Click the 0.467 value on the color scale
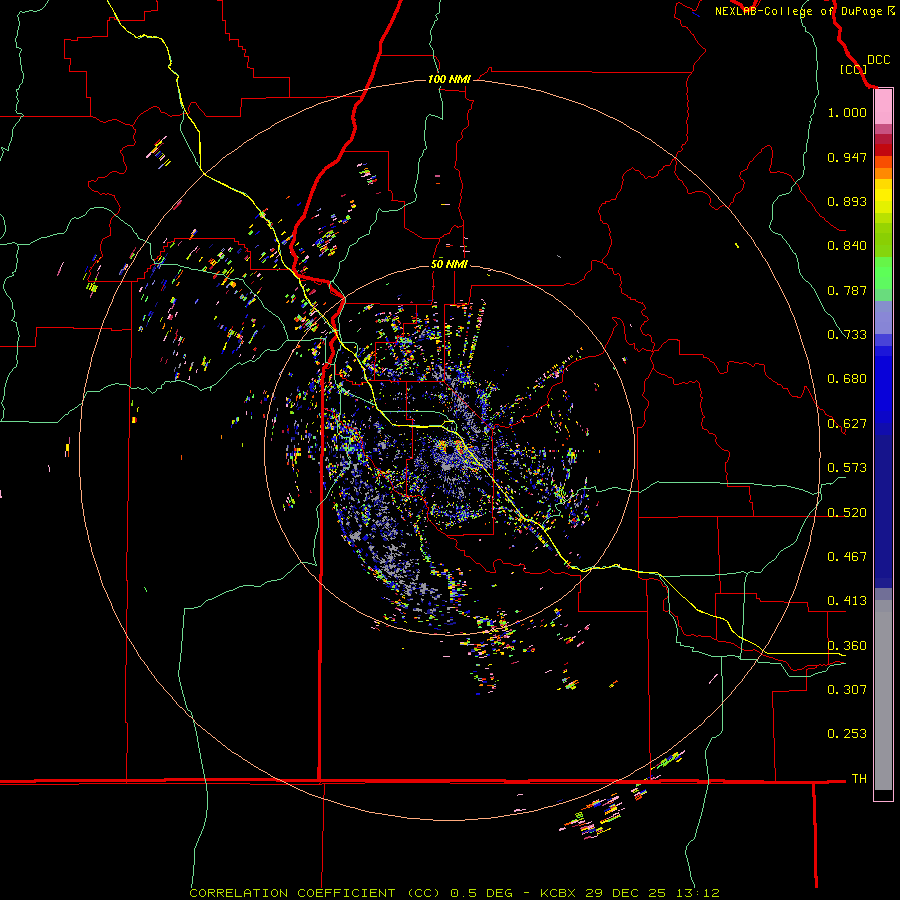This screenshot has width=900, height=900. point(847,557)
